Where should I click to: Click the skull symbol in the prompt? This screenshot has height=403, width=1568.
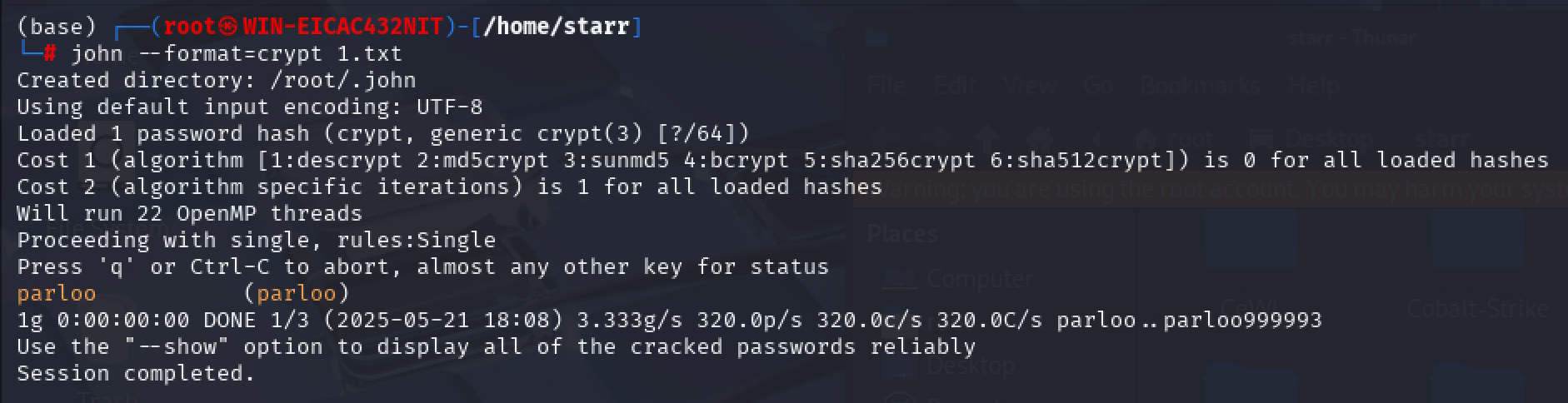(229, 27)
